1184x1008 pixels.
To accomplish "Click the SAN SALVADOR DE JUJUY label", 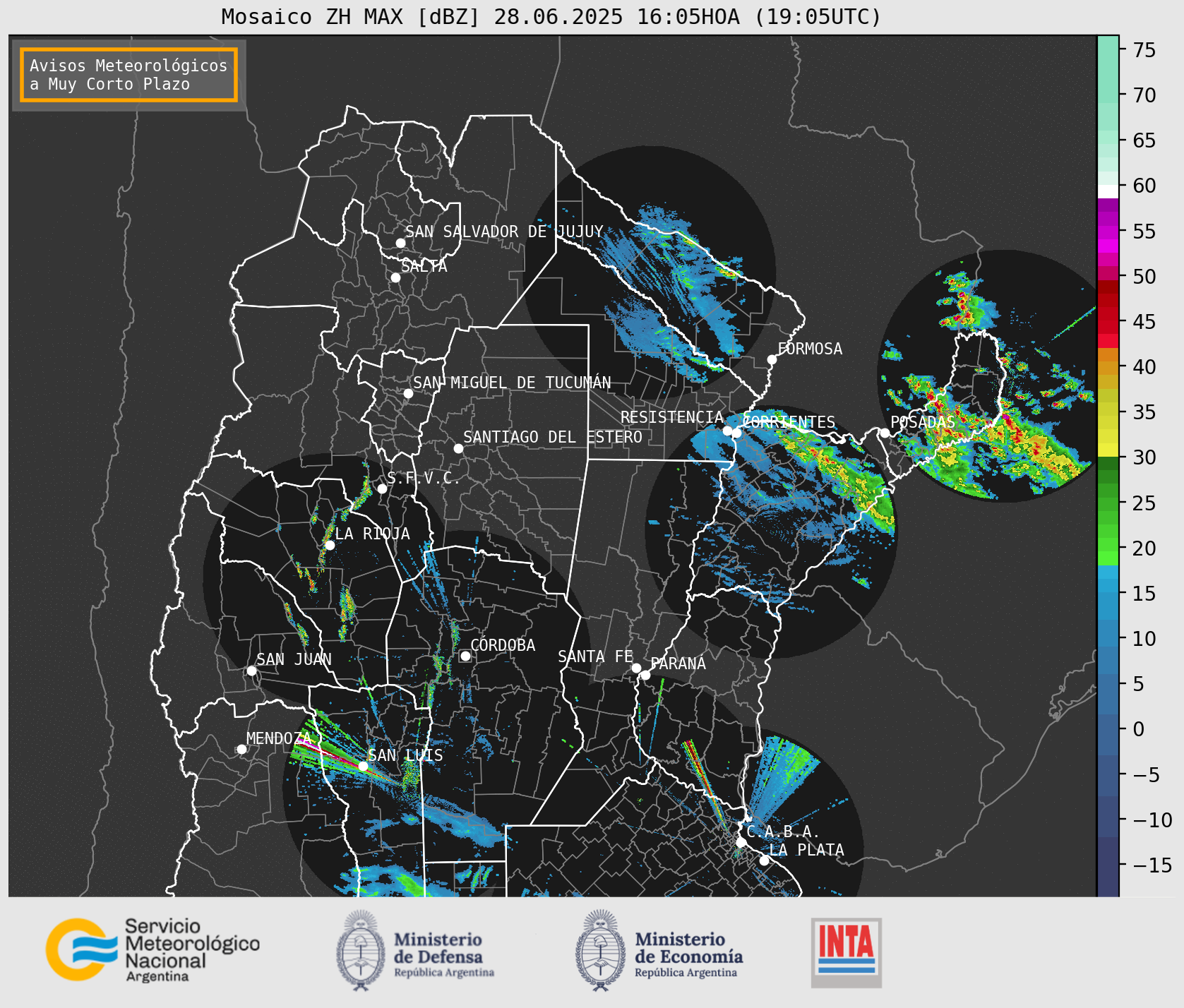I will tap(504, 232).
